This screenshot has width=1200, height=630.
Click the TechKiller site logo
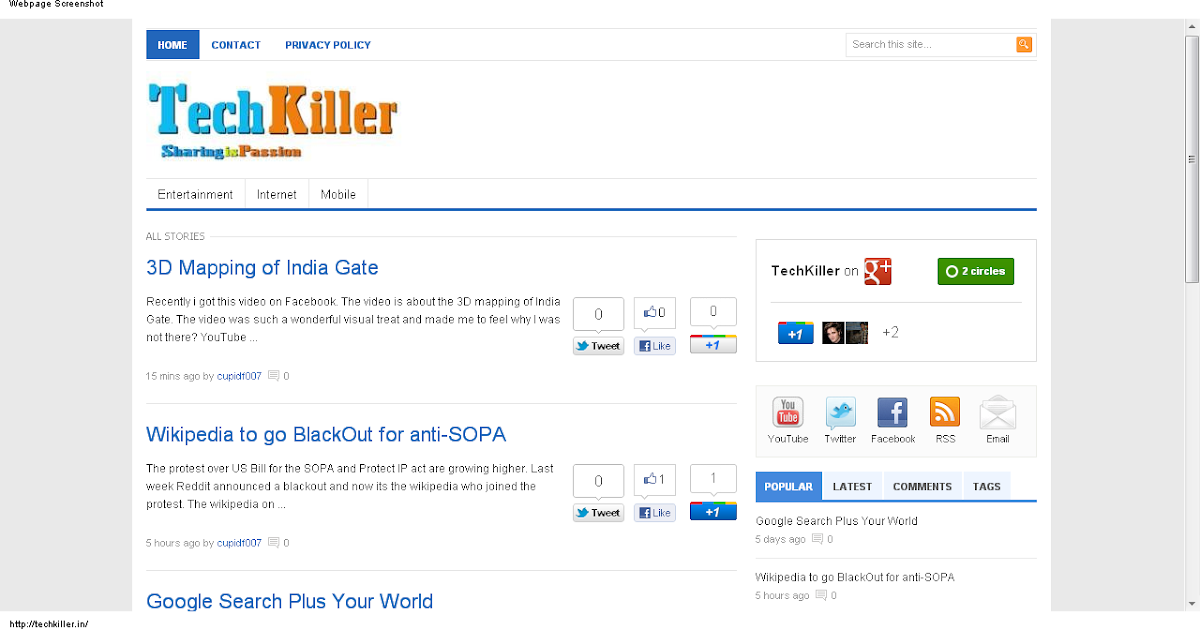(x=273, y=121)
